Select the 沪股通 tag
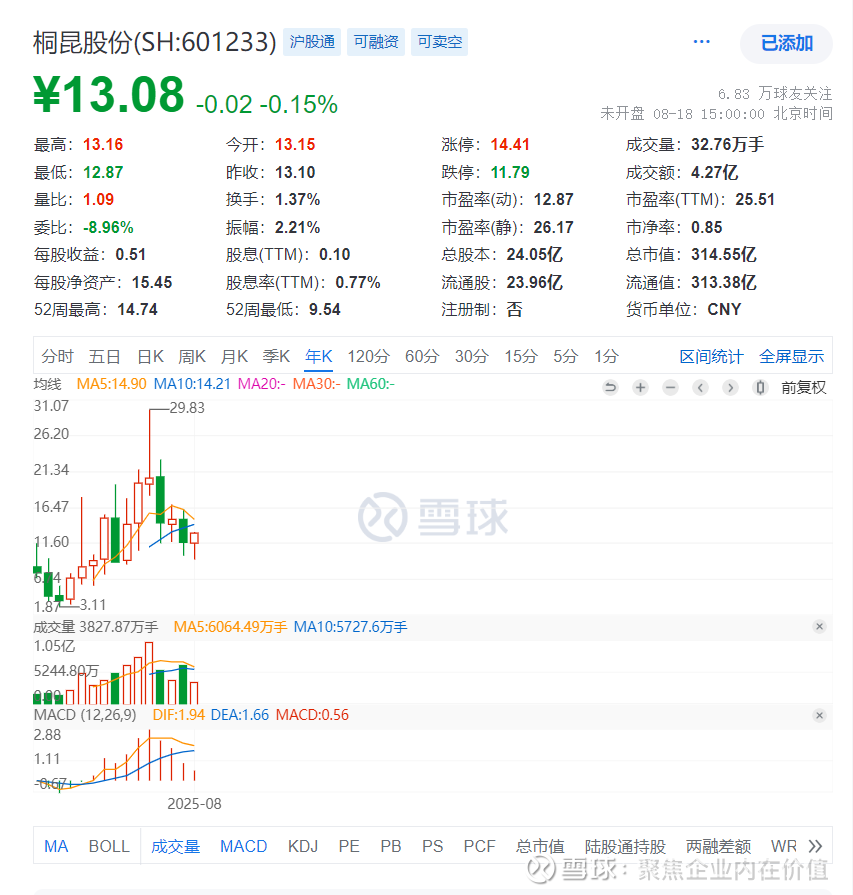This screenshot has height=895, width=853. [x=312, y=42]
